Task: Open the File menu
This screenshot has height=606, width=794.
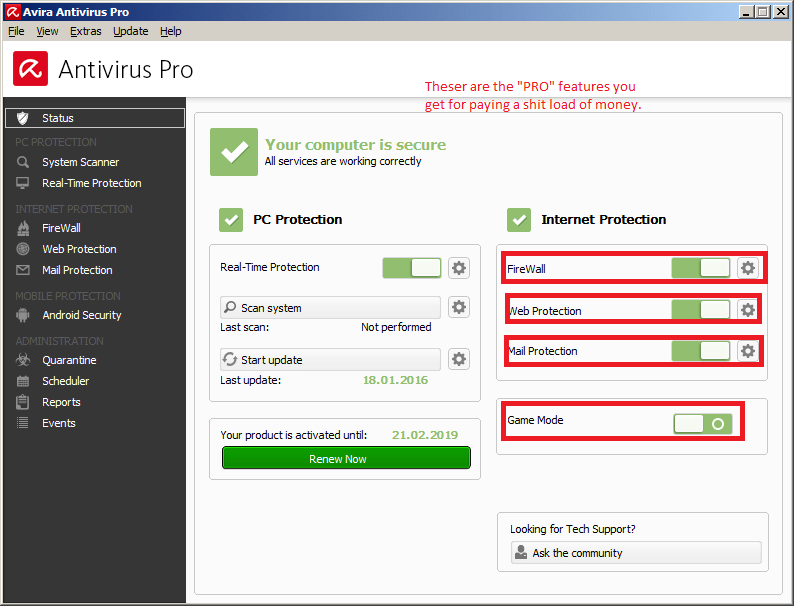Action: pos(16,31)
